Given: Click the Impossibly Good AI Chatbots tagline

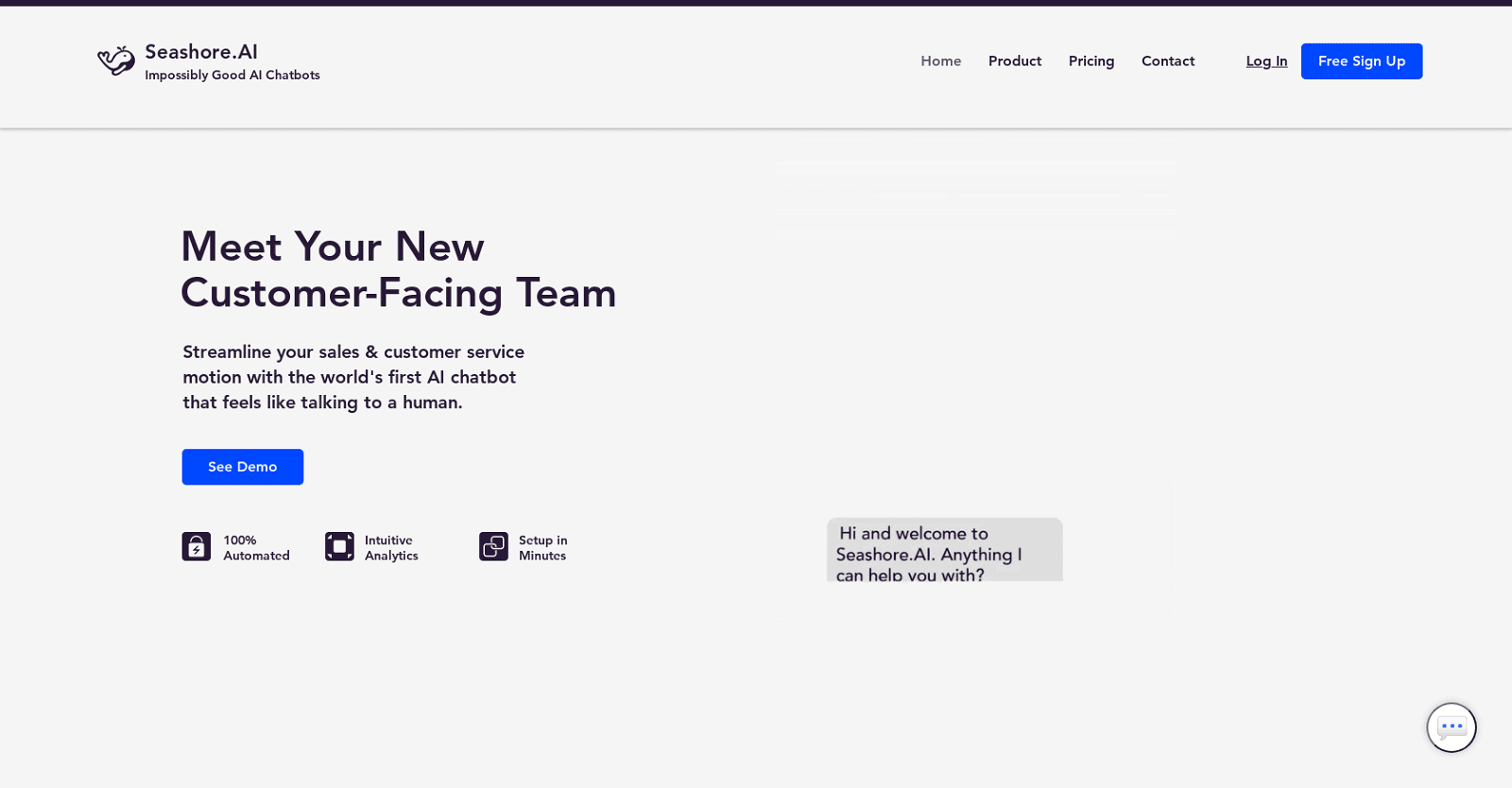Looking at the screenshot, I should click(232, 76).
